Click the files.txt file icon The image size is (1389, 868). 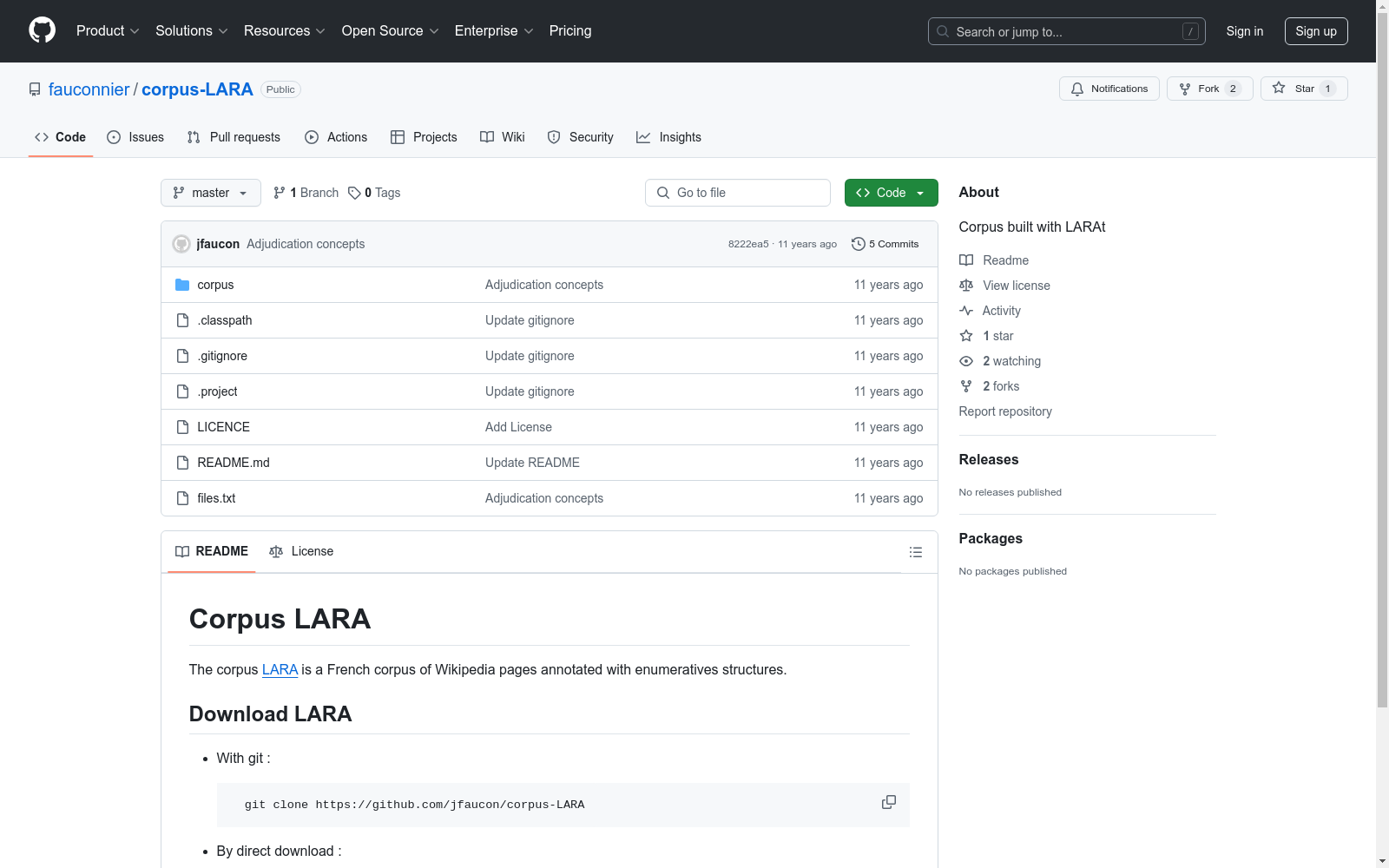coord(182,498)
